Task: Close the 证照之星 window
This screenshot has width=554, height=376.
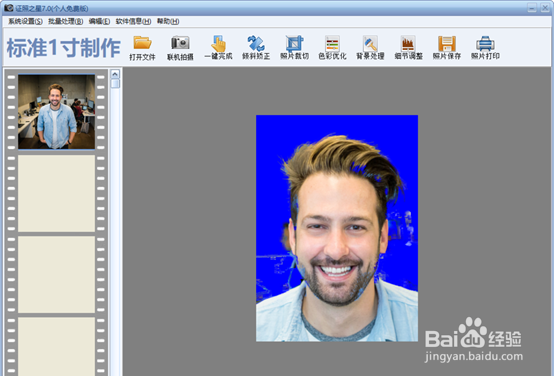Action: [x=545, y=7]
